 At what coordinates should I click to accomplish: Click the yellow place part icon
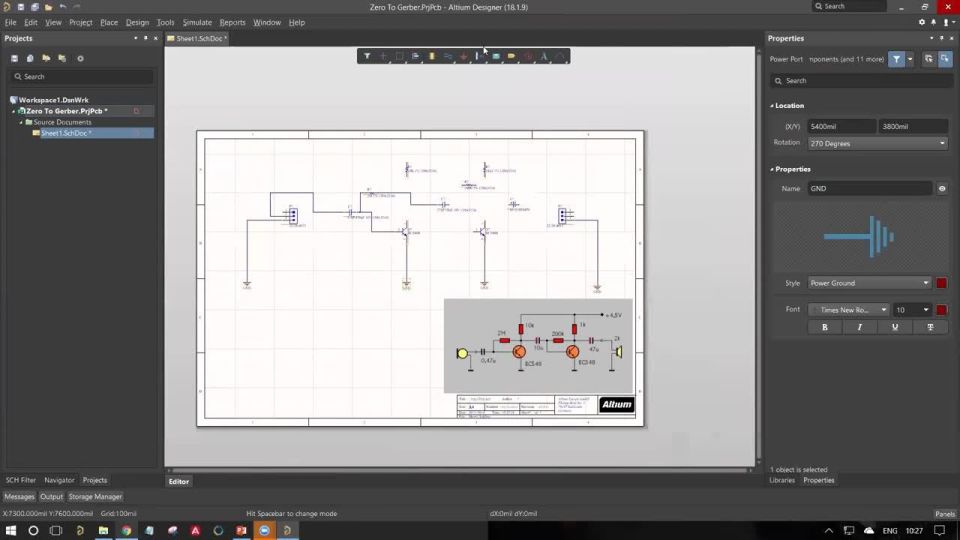[x=432, y=56]
